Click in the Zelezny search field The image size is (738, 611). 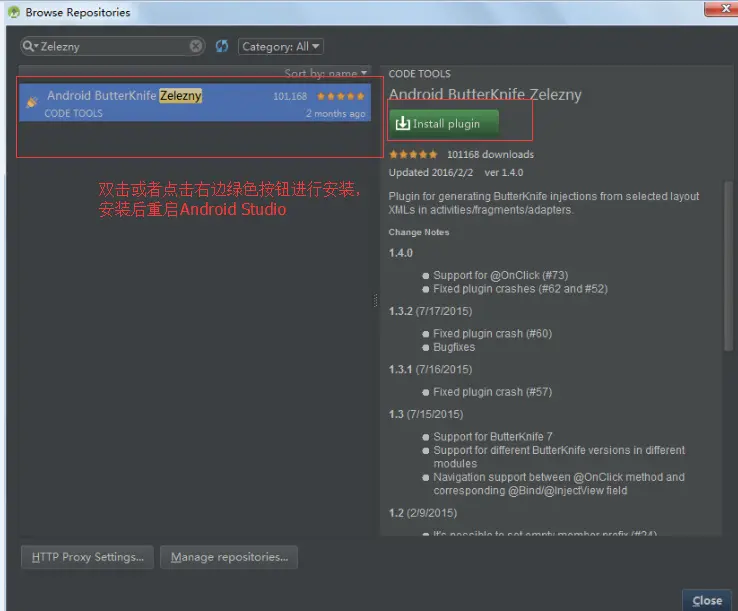113,46
